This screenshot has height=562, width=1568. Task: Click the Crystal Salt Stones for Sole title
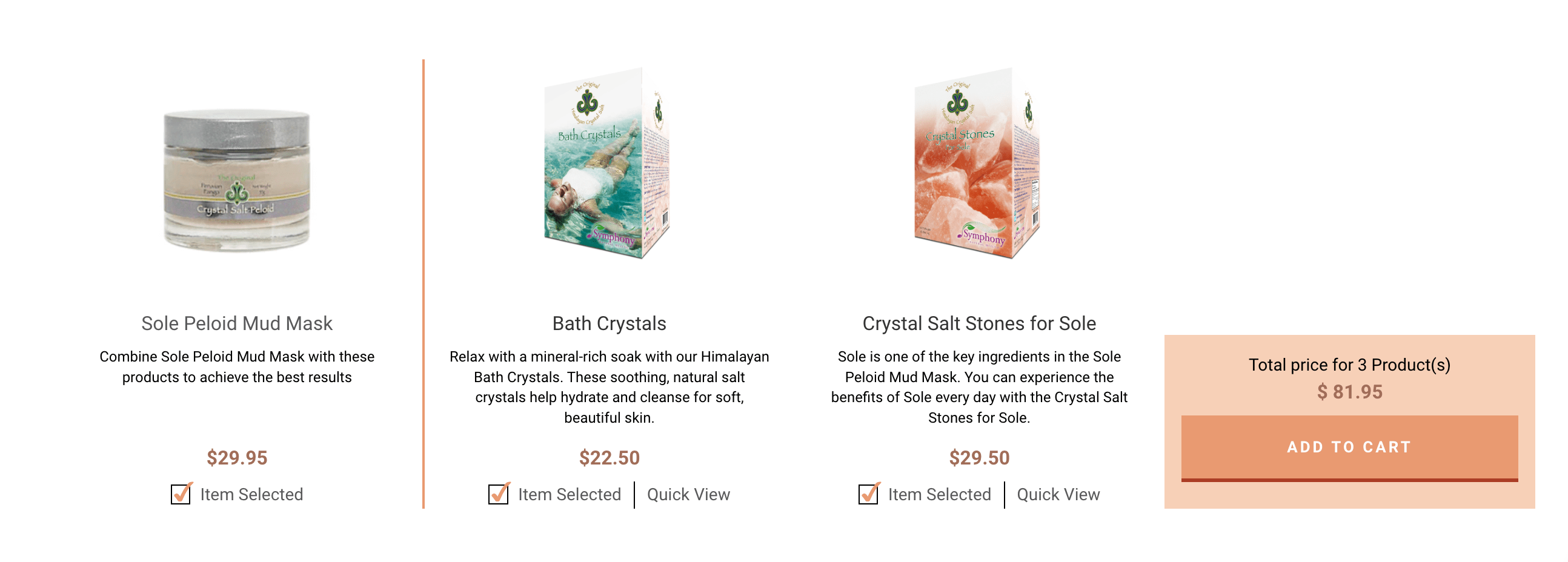pyautogui.click(x=978, y=323)
